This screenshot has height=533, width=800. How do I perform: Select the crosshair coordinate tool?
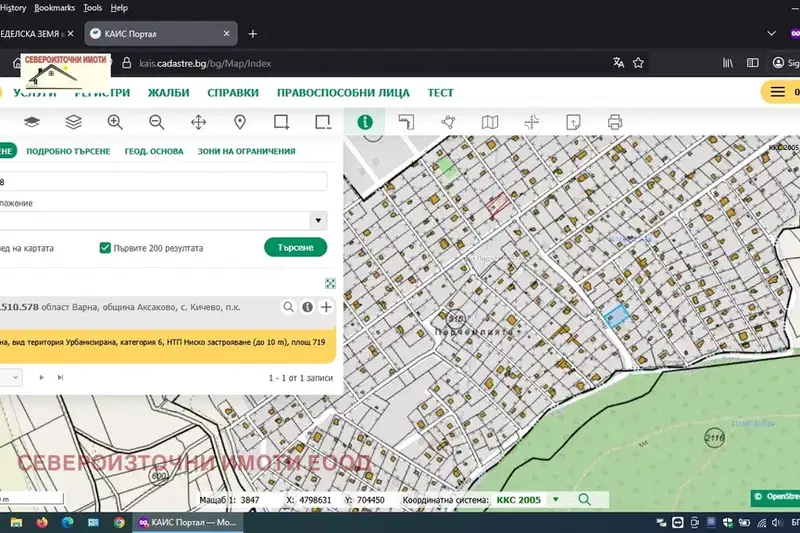pyautogui.click(x=532, y=122)
